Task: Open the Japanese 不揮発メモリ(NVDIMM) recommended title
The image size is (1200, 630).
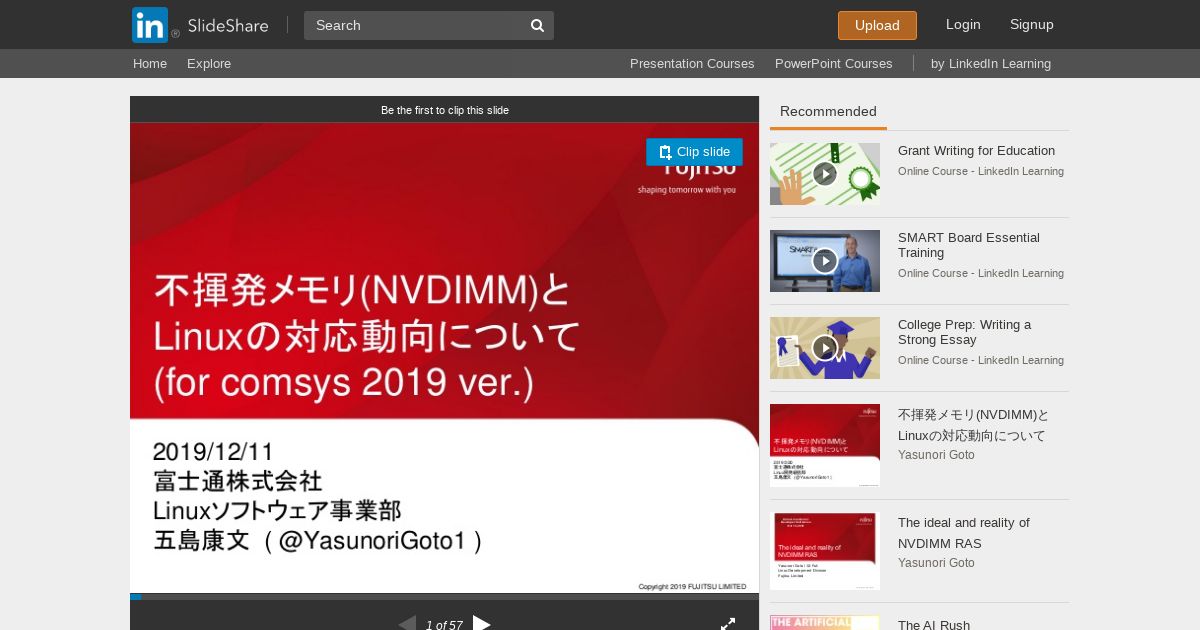Action: tap(973, 425)
